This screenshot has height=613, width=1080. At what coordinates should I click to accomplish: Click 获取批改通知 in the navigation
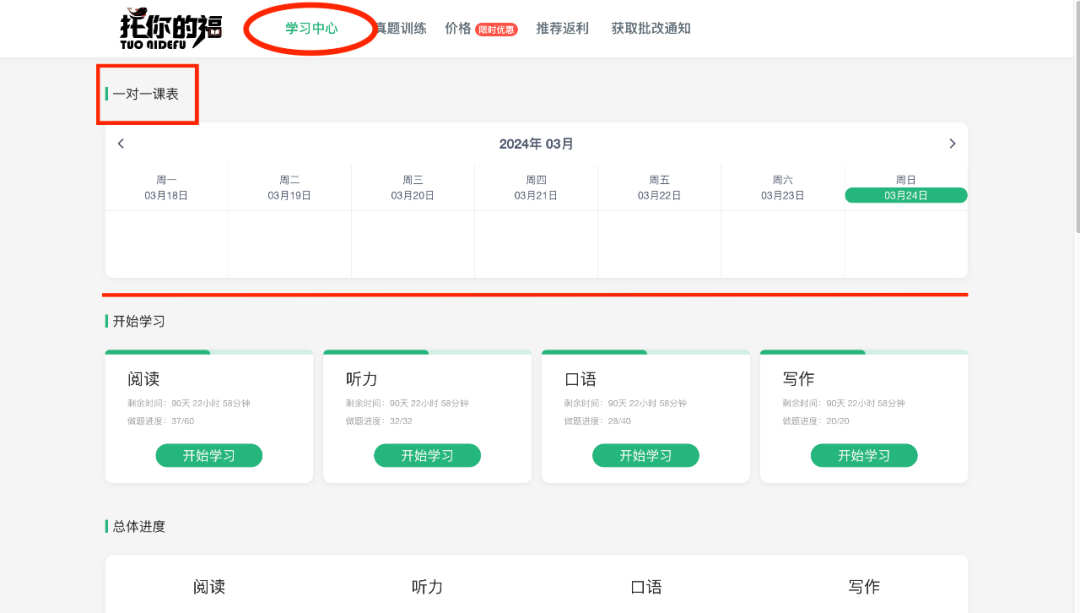652,29
